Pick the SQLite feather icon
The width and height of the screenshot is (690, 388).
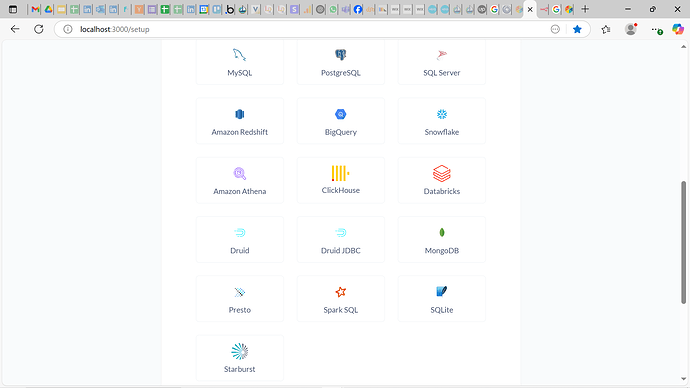442,291
